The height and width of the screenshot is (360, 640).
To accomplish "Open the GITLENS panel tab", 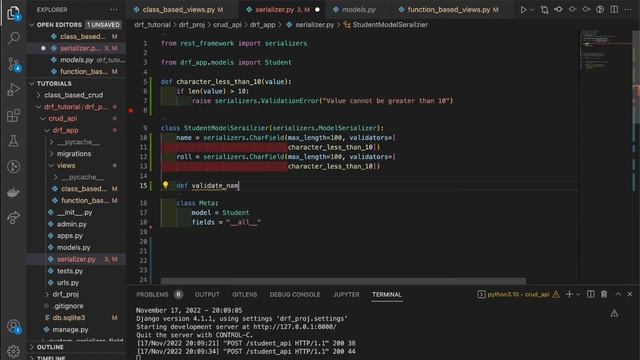I will point(244,294).
